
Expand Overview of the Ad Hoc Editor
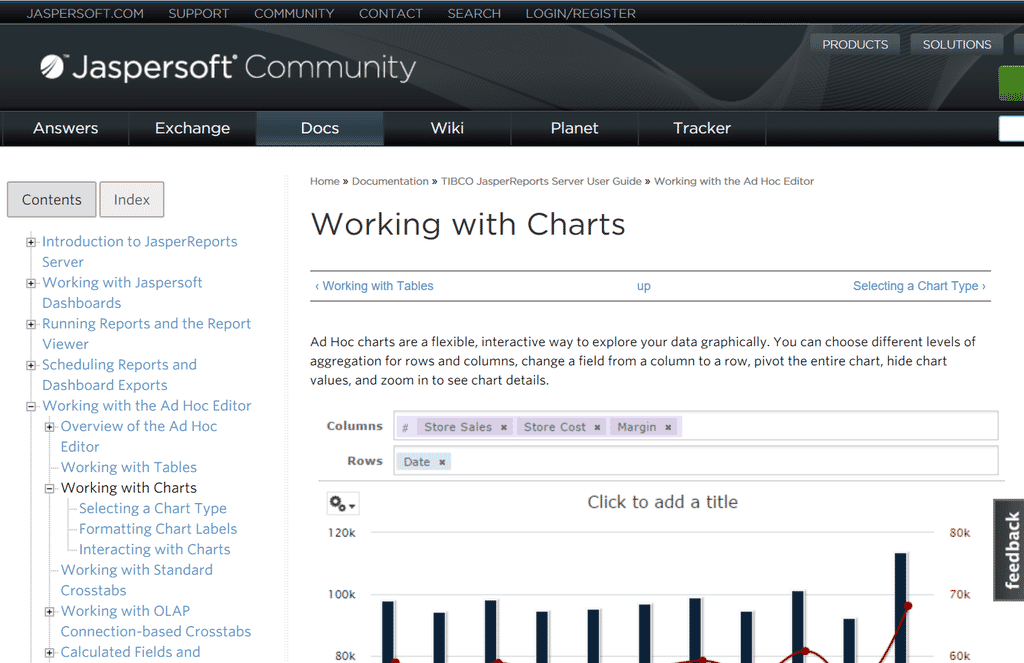click(x=49, y=427)
